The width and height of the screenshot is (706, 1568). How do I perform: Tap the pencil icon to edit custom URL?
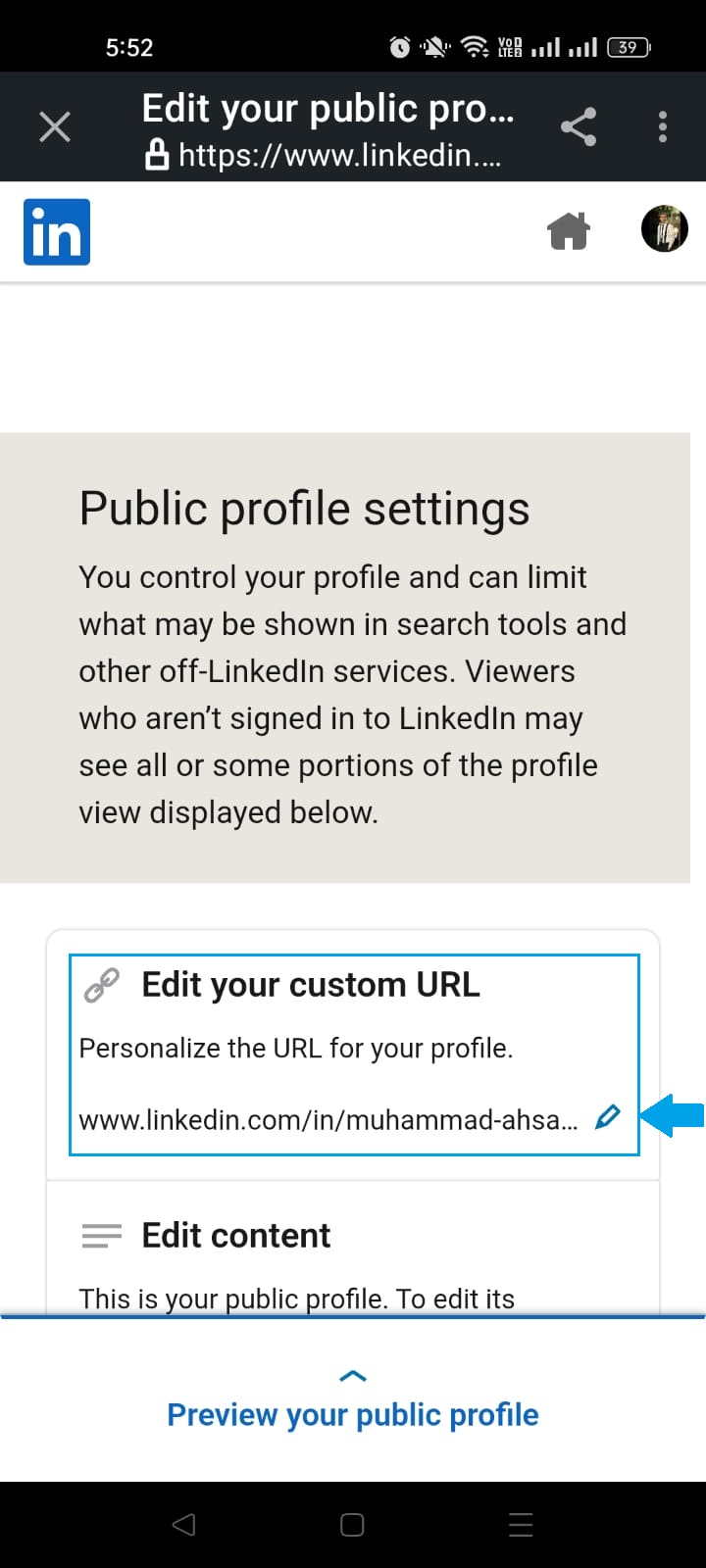click(x=609, y=1116)
